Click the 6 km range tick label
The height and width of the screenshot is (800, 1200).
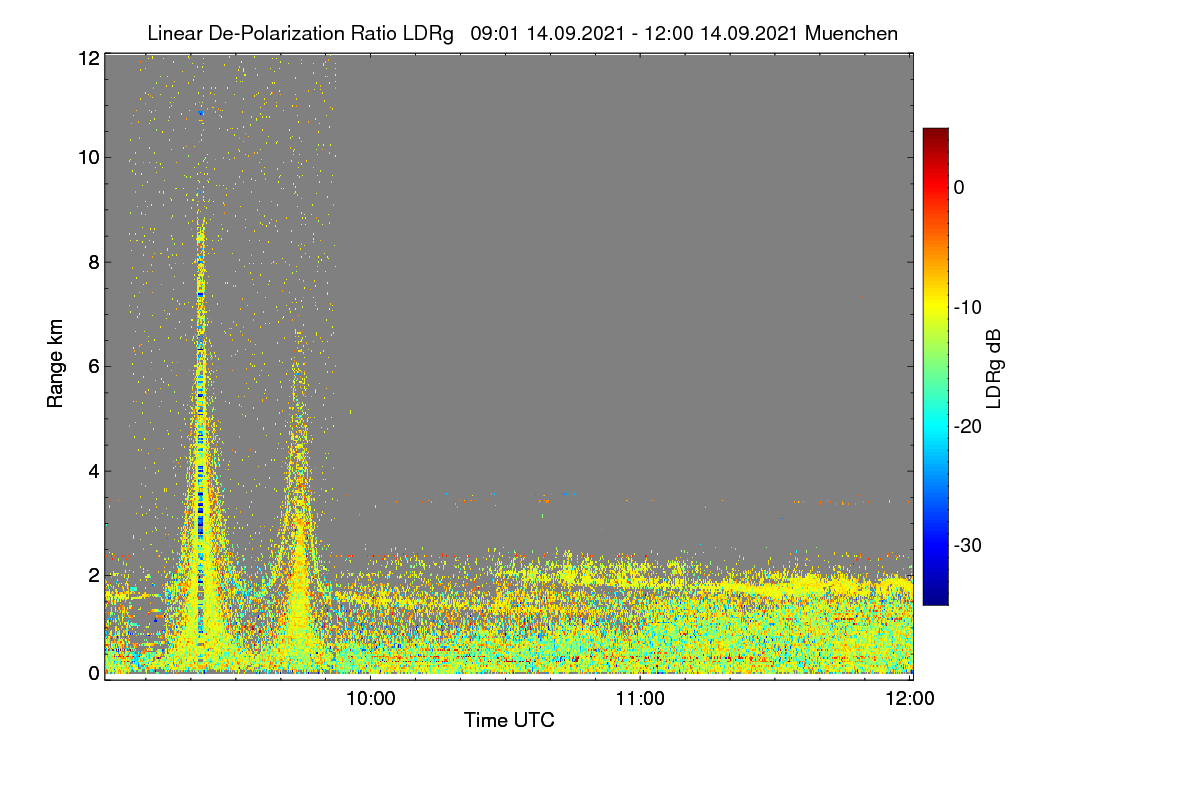coord(93,366)
